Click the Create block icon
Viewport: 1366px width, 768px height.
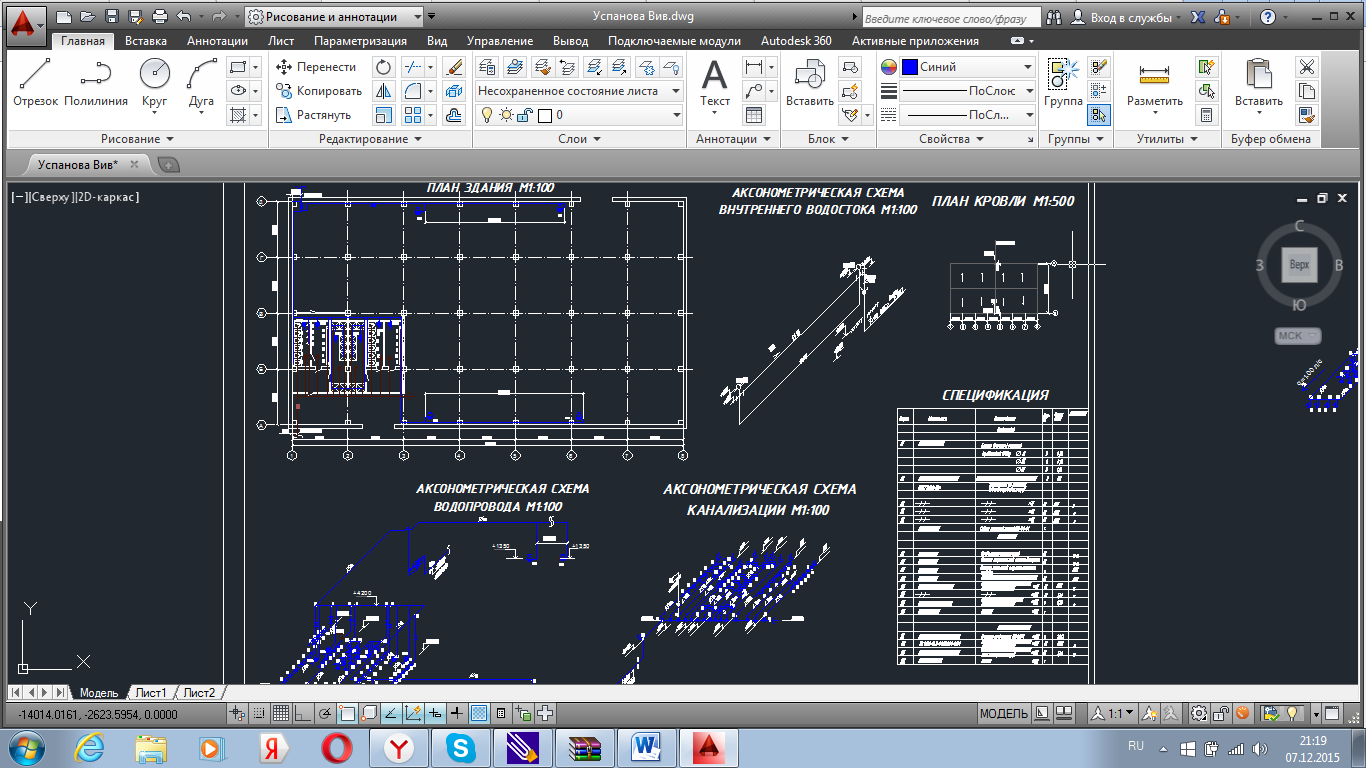[850, 67]
